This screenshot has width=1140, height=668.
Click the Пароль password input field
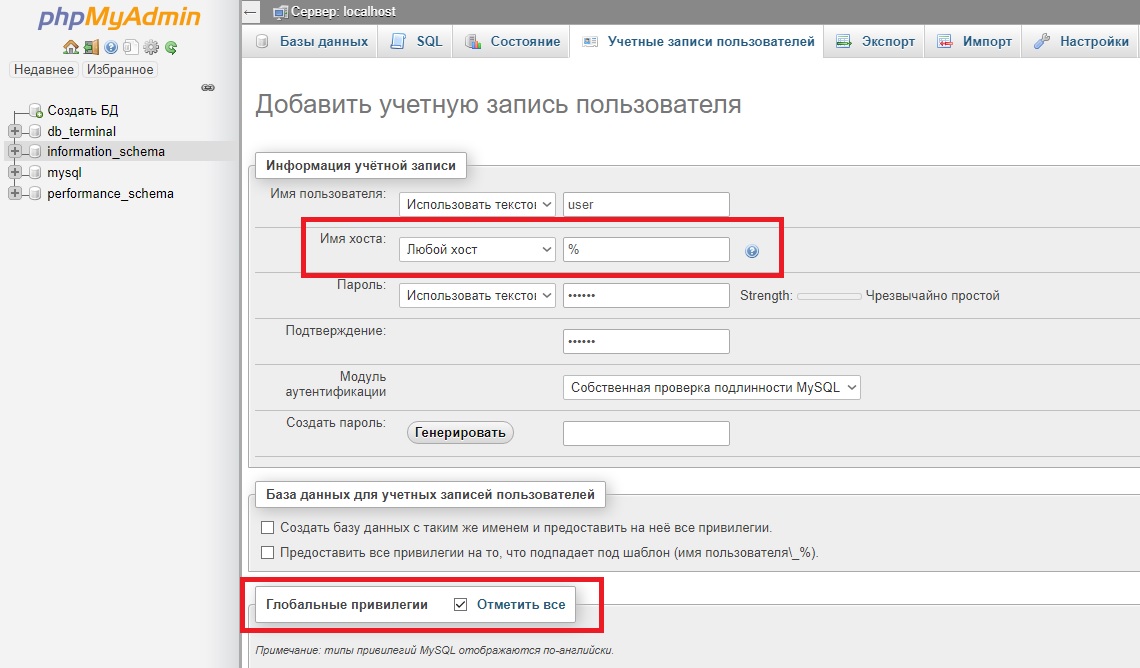[x=646, y=296]
